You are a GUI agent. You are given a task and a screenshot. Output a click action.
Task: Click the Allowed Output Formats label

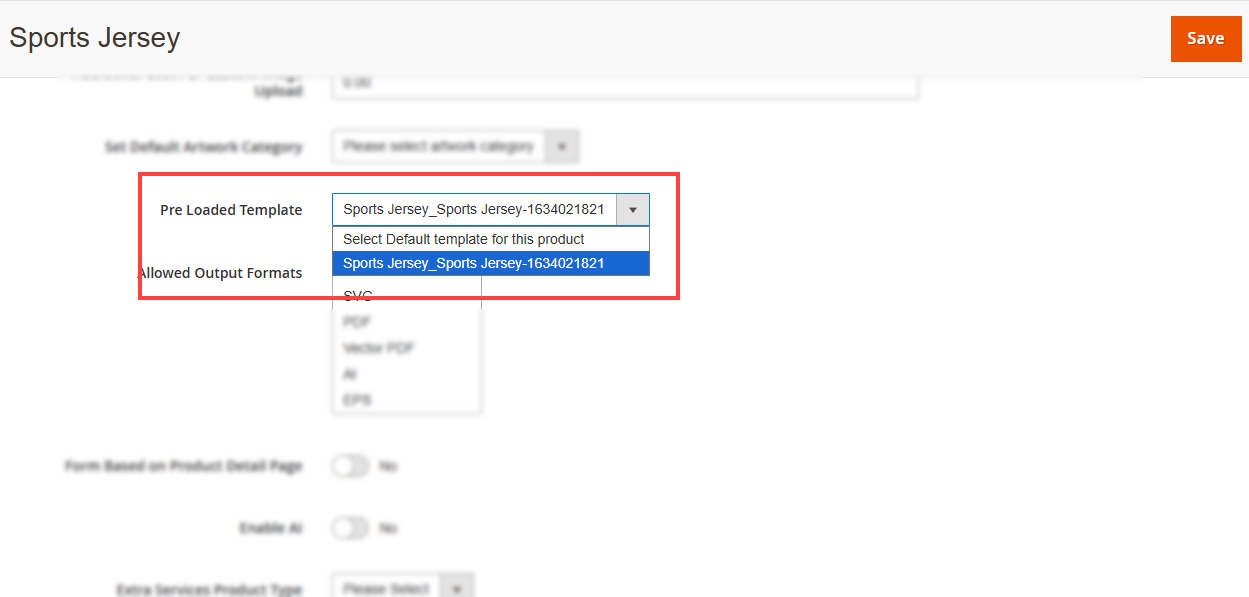[x=220, y=273]
